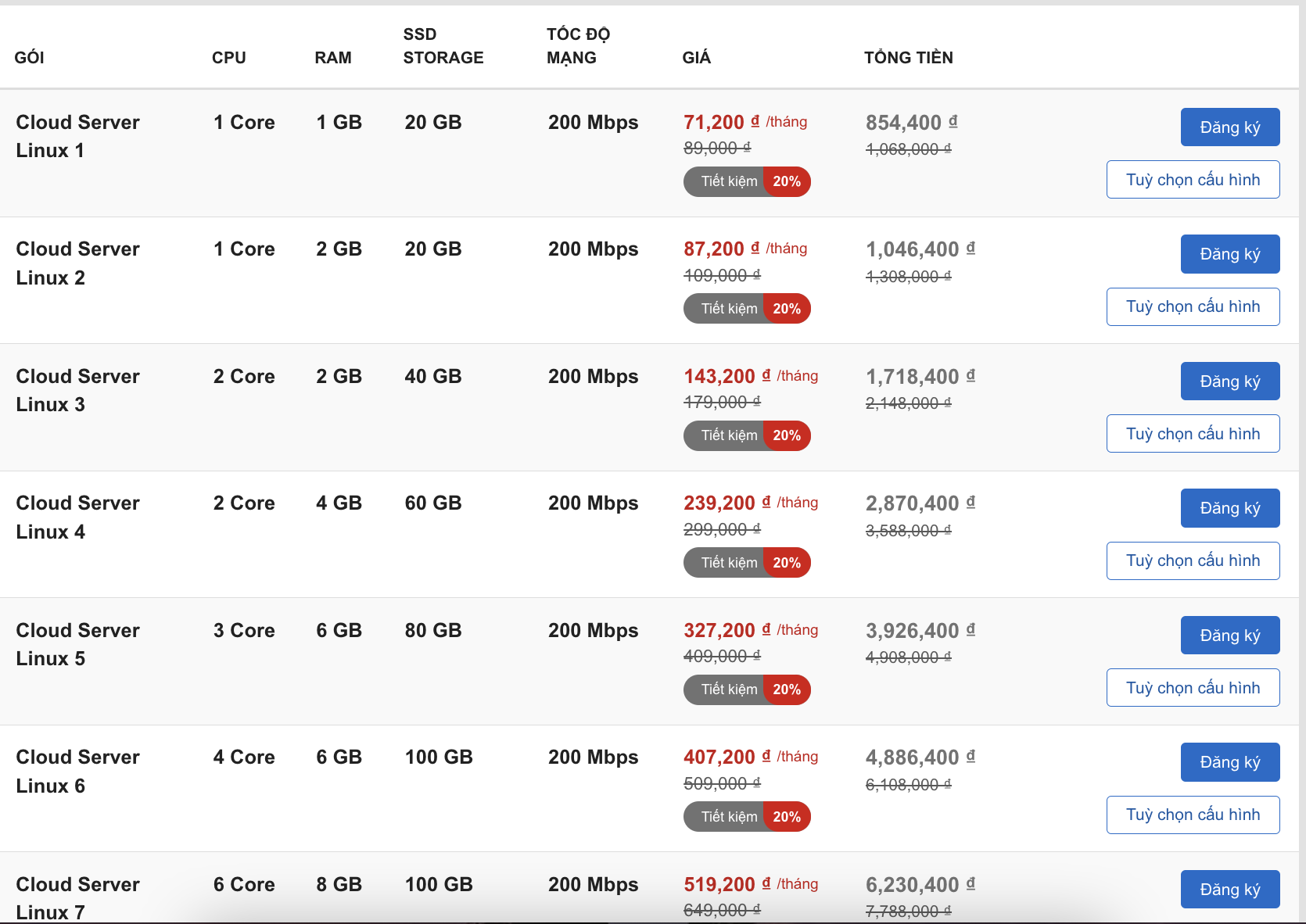Choose Tuỳ chọn cấu hình in Linux 4 row
This screenshot has height=924, width=1306.
[1193, 560]
